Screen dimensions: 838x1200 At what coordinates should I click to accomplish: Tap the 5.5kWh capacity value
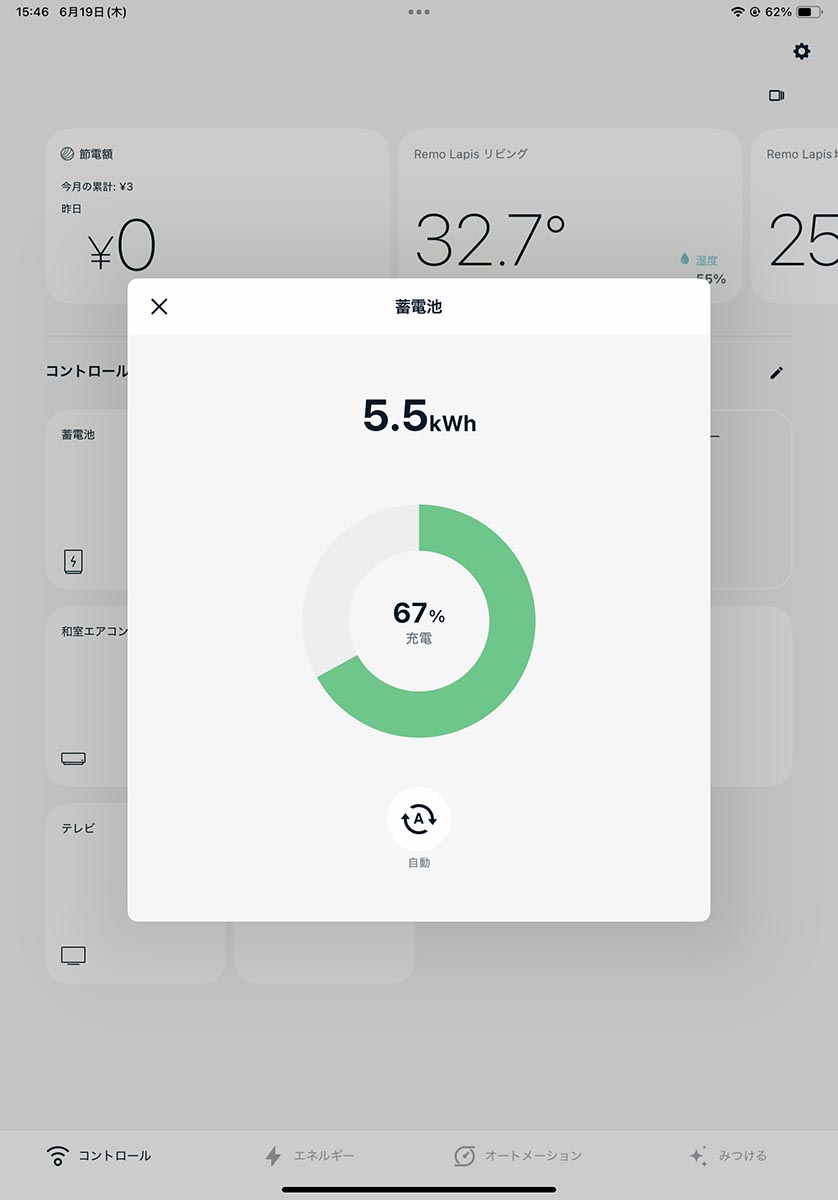pos(419,416)
